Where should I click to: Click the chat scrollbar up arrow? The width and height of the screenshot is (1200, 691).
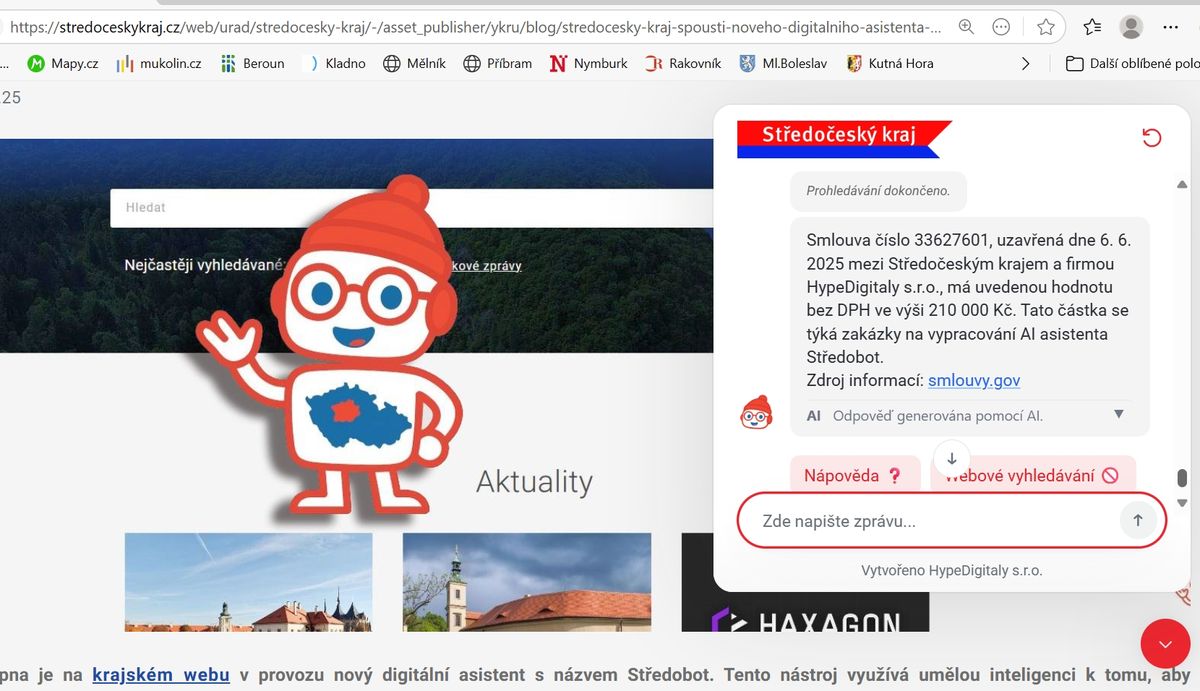[1183, 185]
